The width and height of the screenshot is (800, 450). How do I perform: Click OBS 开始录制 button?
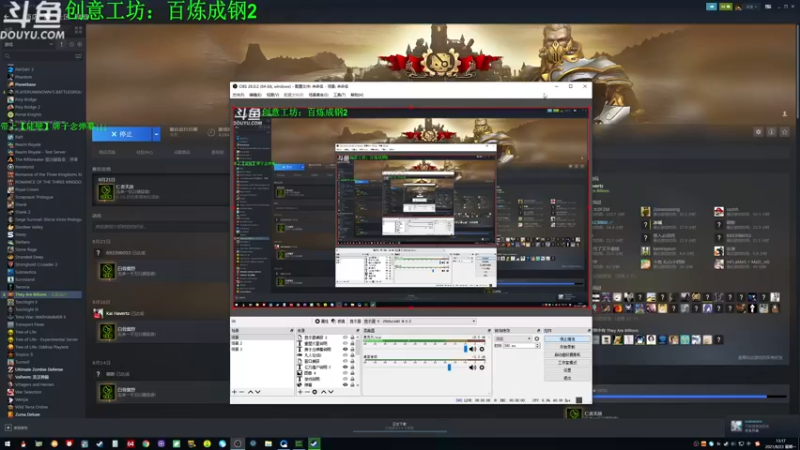[x=567, y=347]
